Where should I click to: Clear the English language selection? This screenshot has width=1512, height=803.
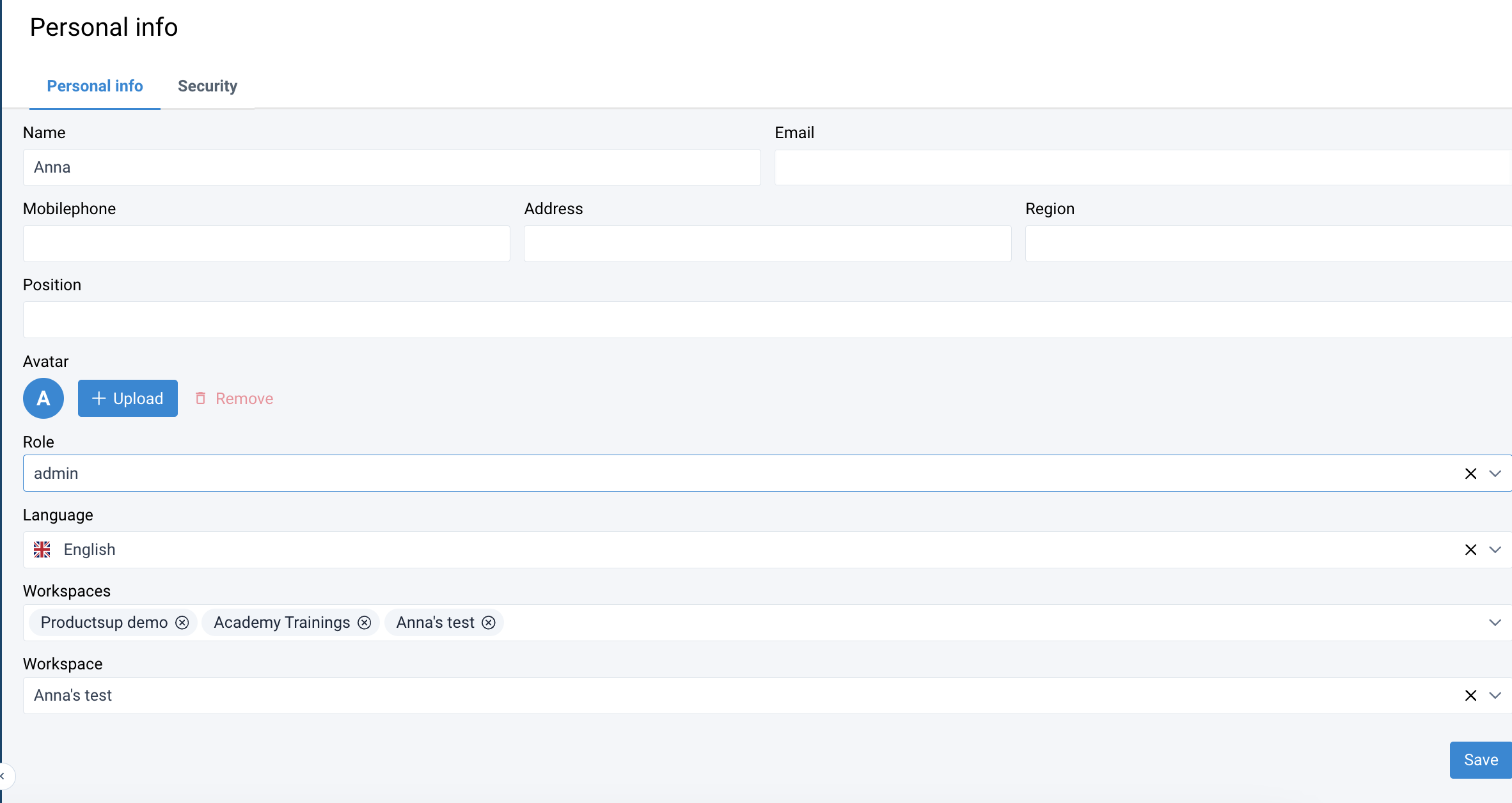(1470, 550)
